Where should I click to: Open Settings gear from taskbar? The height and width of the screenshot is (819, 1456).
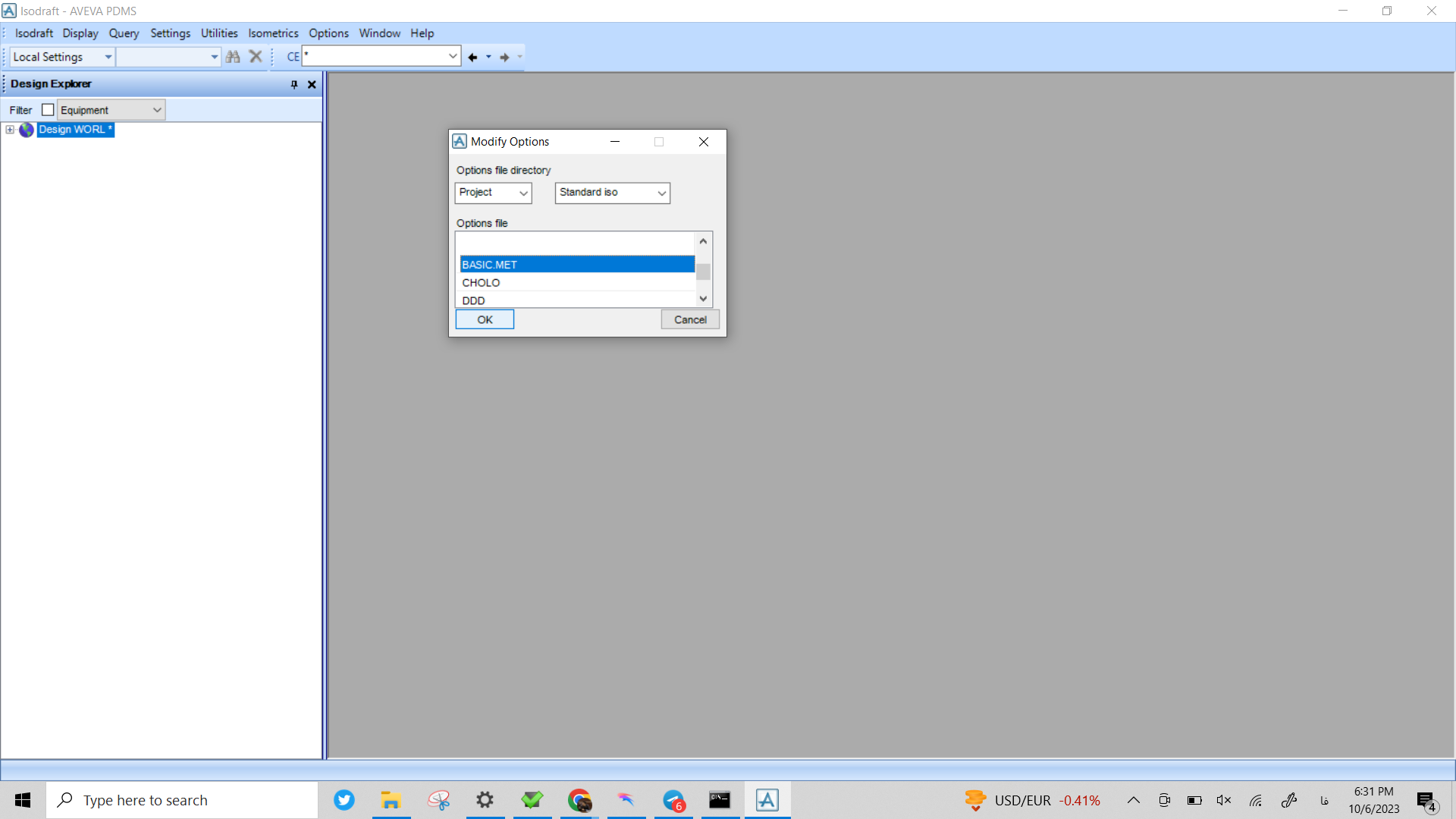tap(485, 800)
